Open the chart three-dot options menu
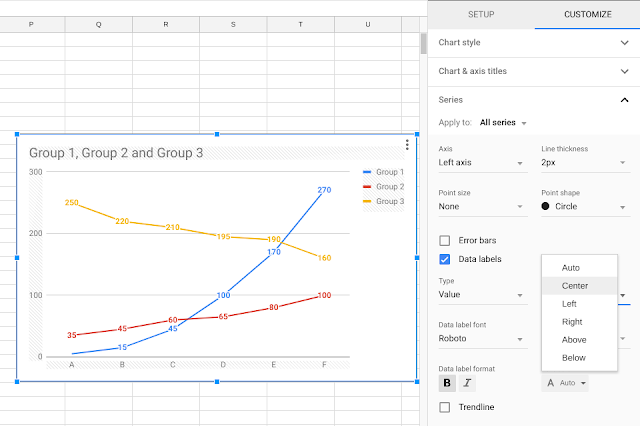This screenshot has width=640, height=426. tap(407, 145)
